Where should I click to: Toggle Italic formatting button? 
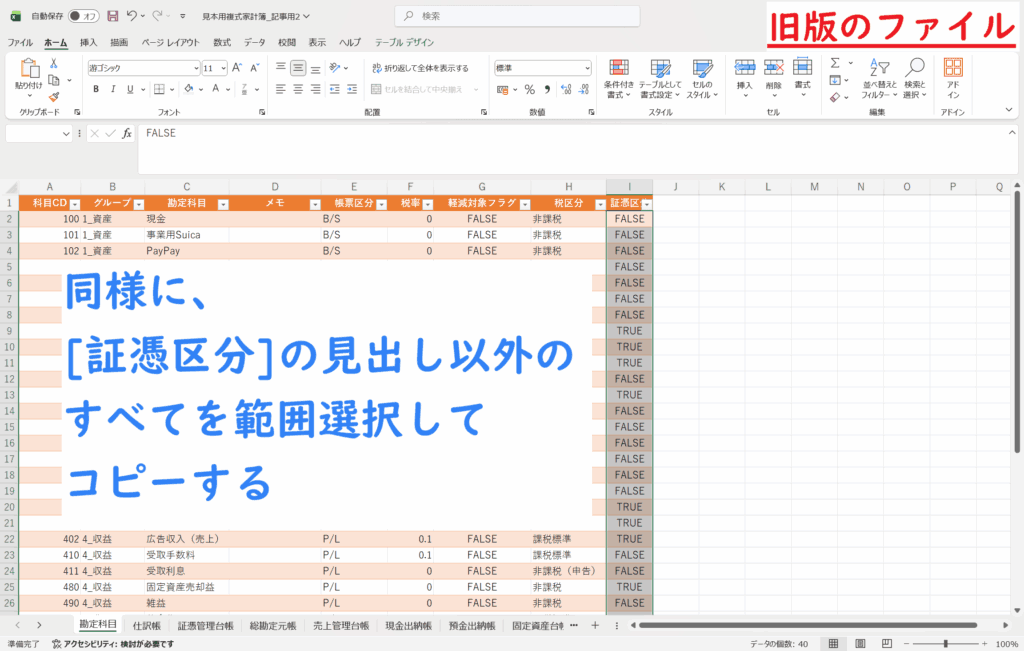[114, 89]
